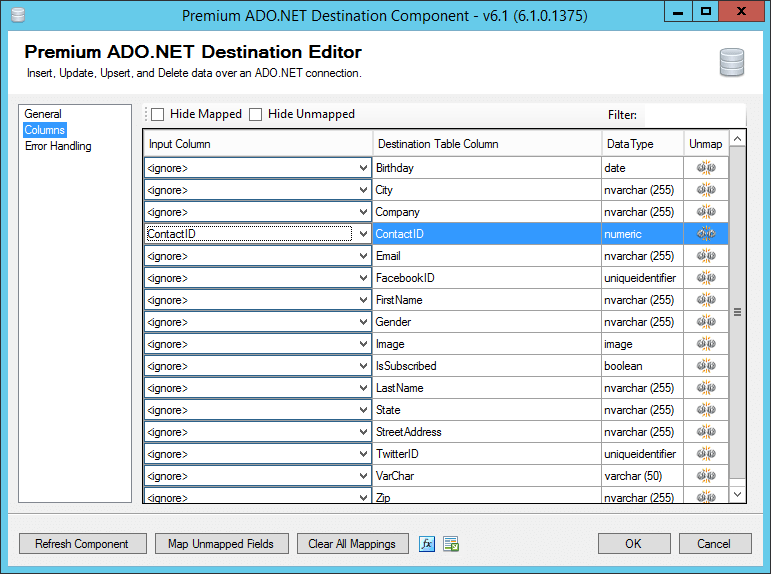The image size is (771, 574).
Task: Confirm with the OK button
Action: coord(634,544)
